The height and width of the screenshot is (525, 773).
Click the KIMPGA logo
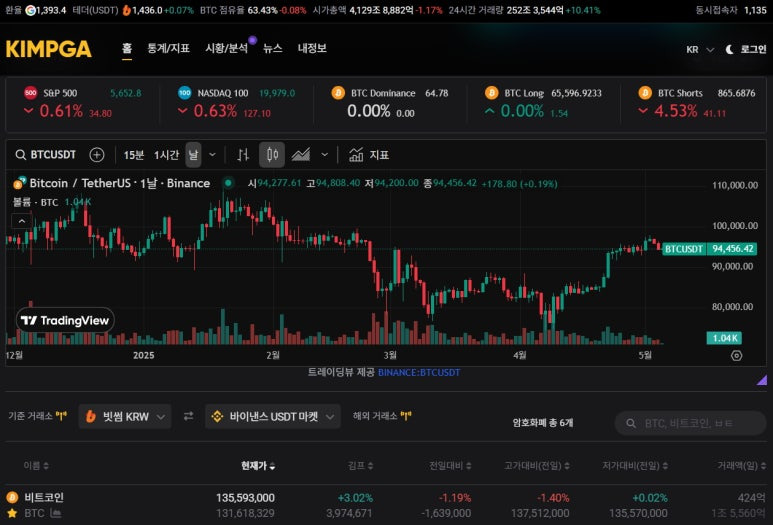(x=48, y=49)
